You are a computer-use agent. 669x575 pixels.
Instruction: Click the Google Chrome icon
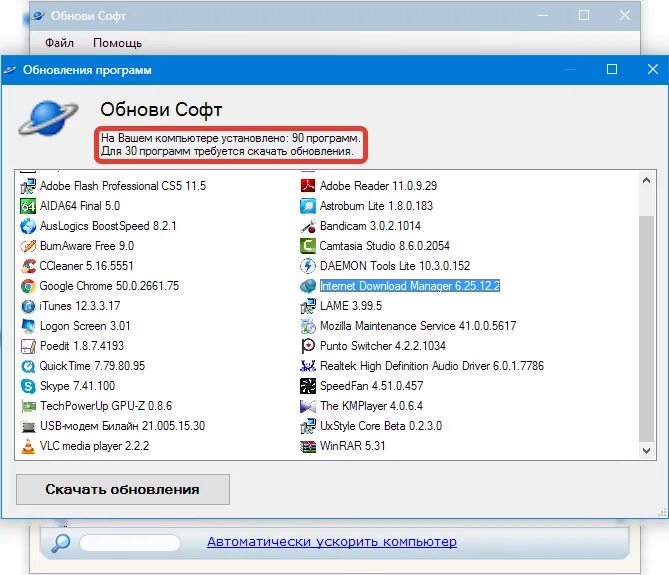tap(28, 286)
